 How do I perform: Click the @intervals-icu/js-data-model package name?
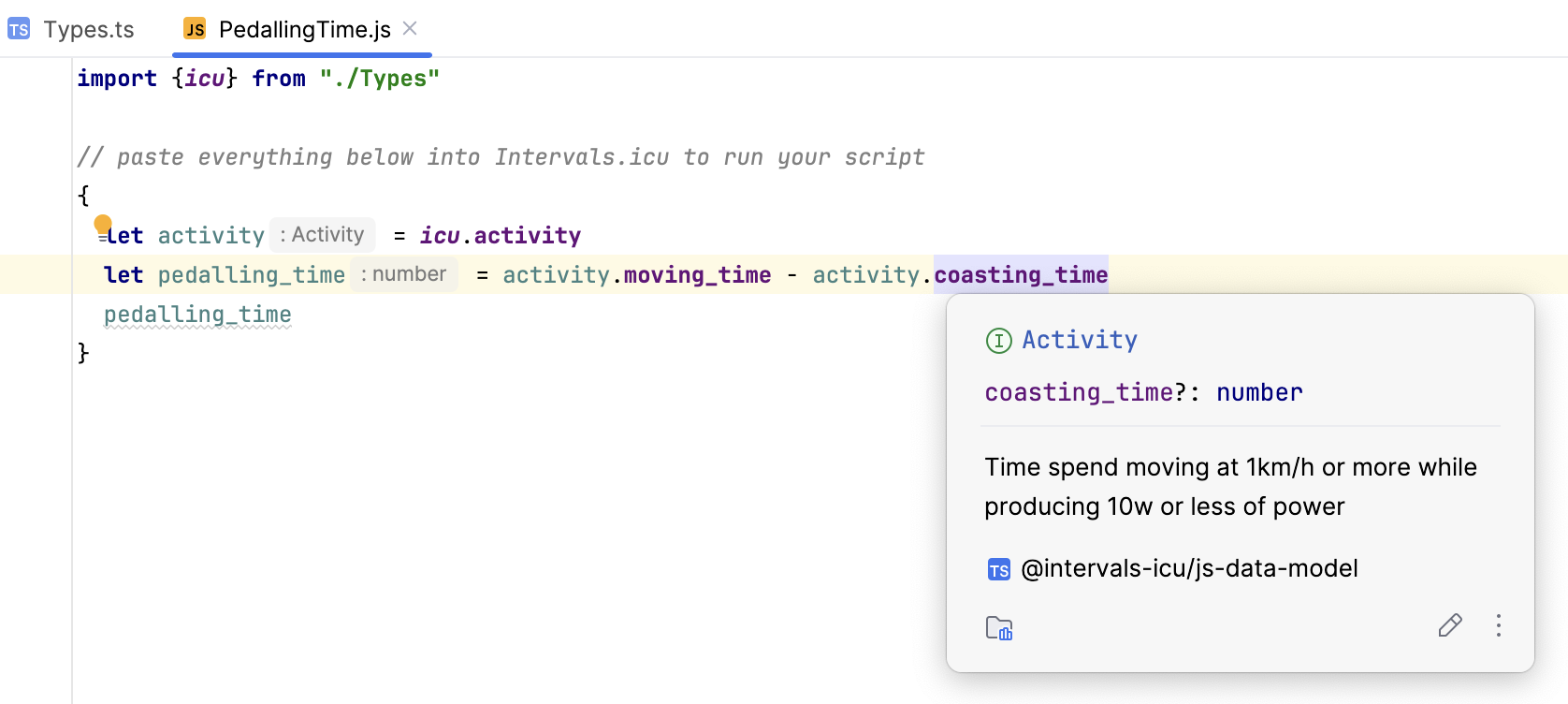click(x=1189, y=568)
